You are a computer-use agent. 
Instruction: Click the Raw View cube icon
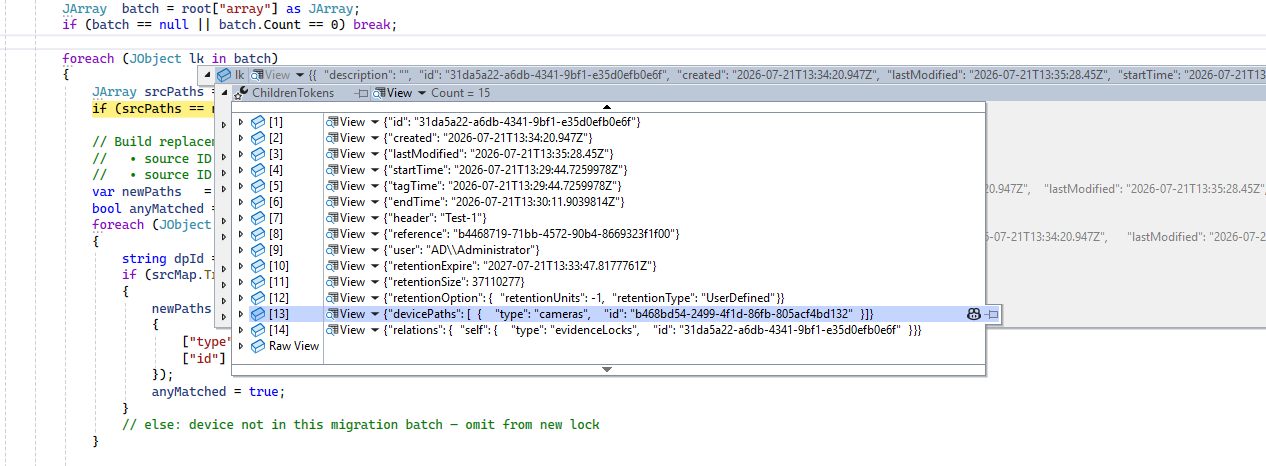(x=258, y=347)
